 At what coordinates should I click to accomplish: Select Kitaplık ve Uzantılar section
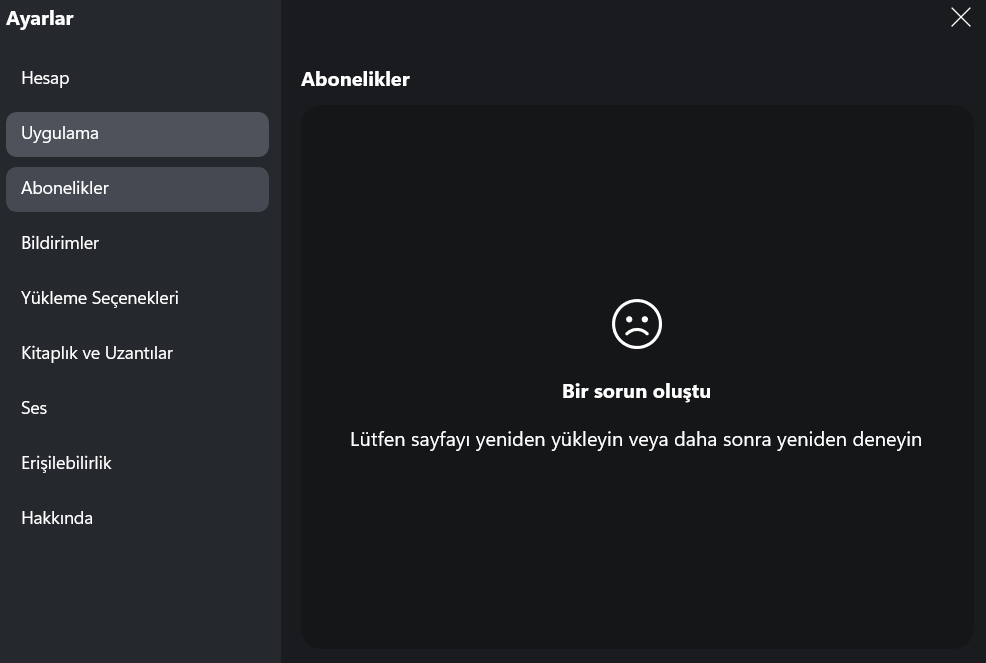(97, 353)
